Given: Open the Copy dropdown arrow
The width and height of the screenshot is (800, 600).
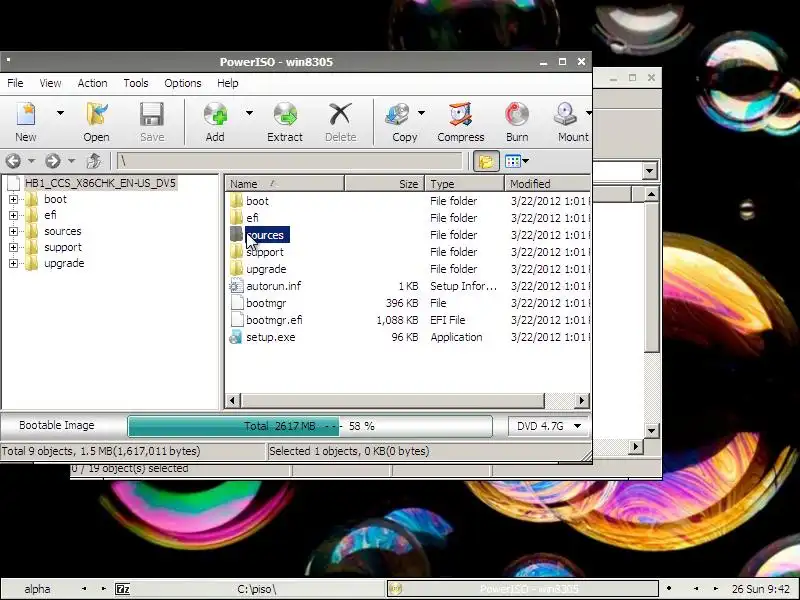Looking at the screenshot, I should tap(421, 113).
